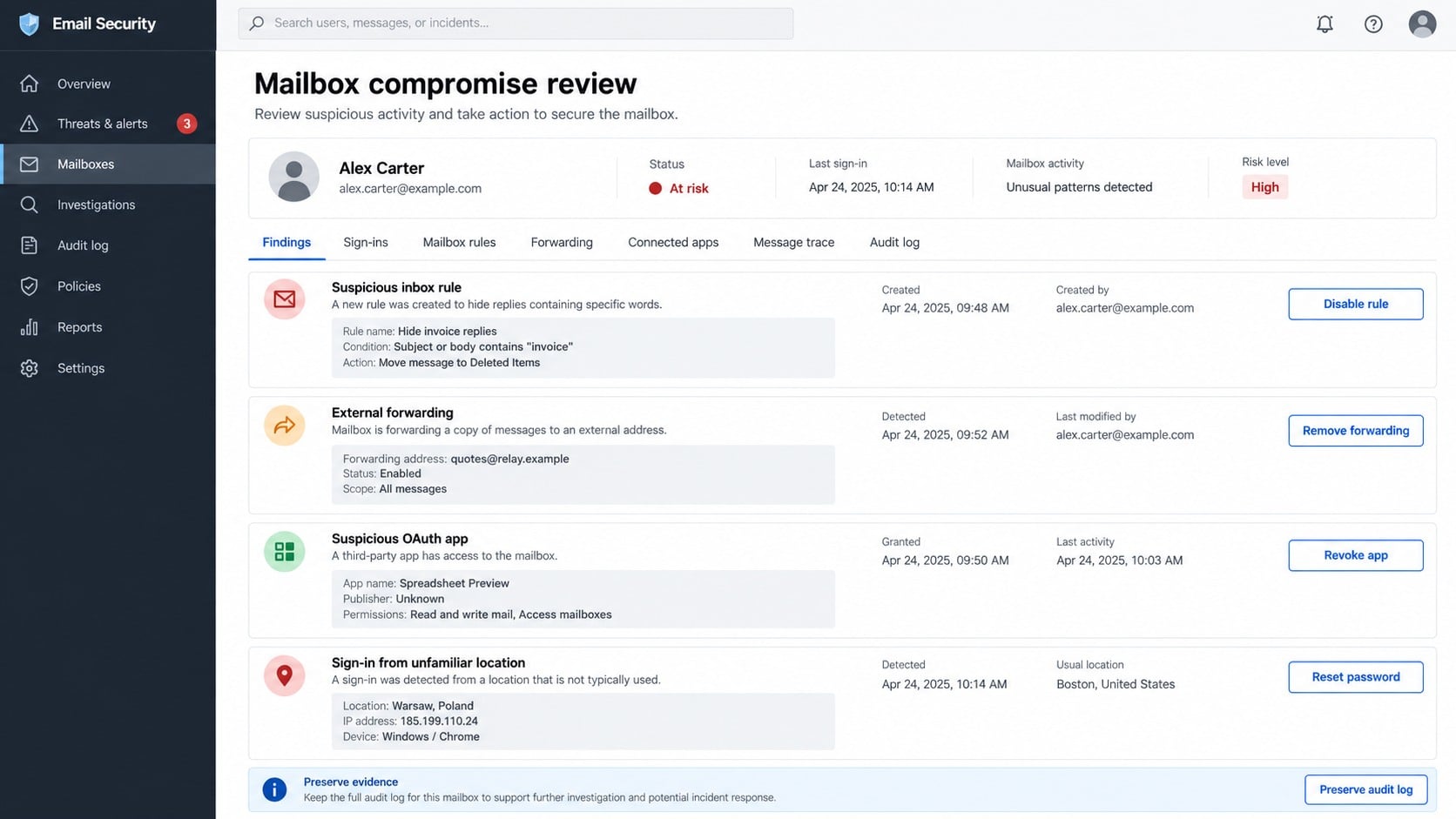
Task: Click the rule name 'Hide invoice replies'
Action: tap(447, 332)
